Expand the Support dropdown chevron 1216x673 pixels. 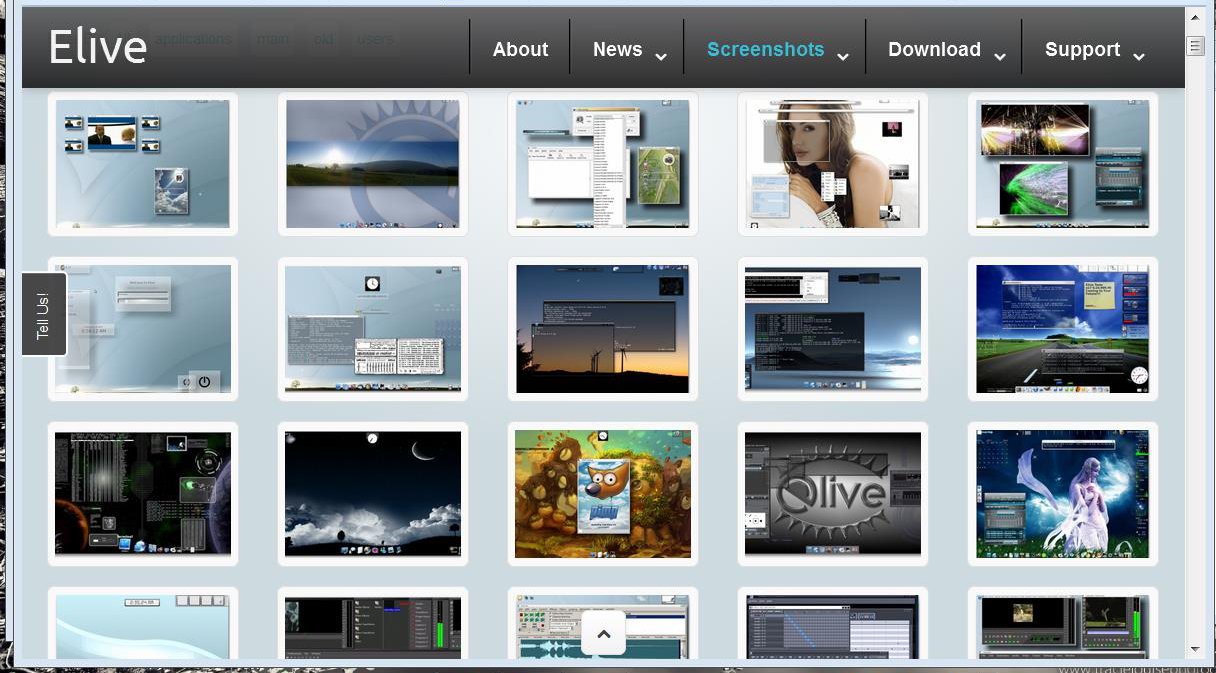1139,57
